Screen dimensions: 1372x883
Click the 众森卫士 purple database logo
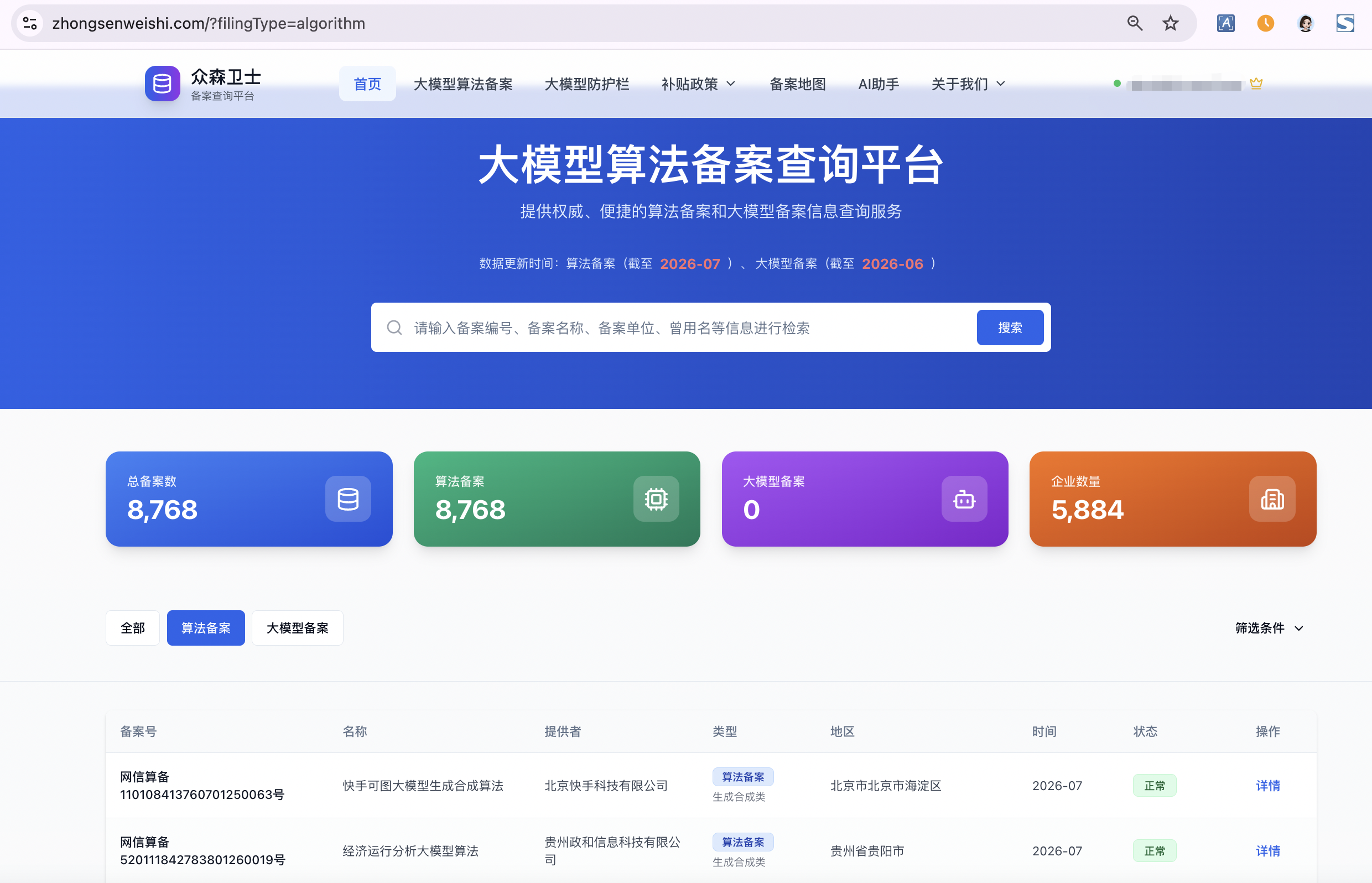point(162,84)
